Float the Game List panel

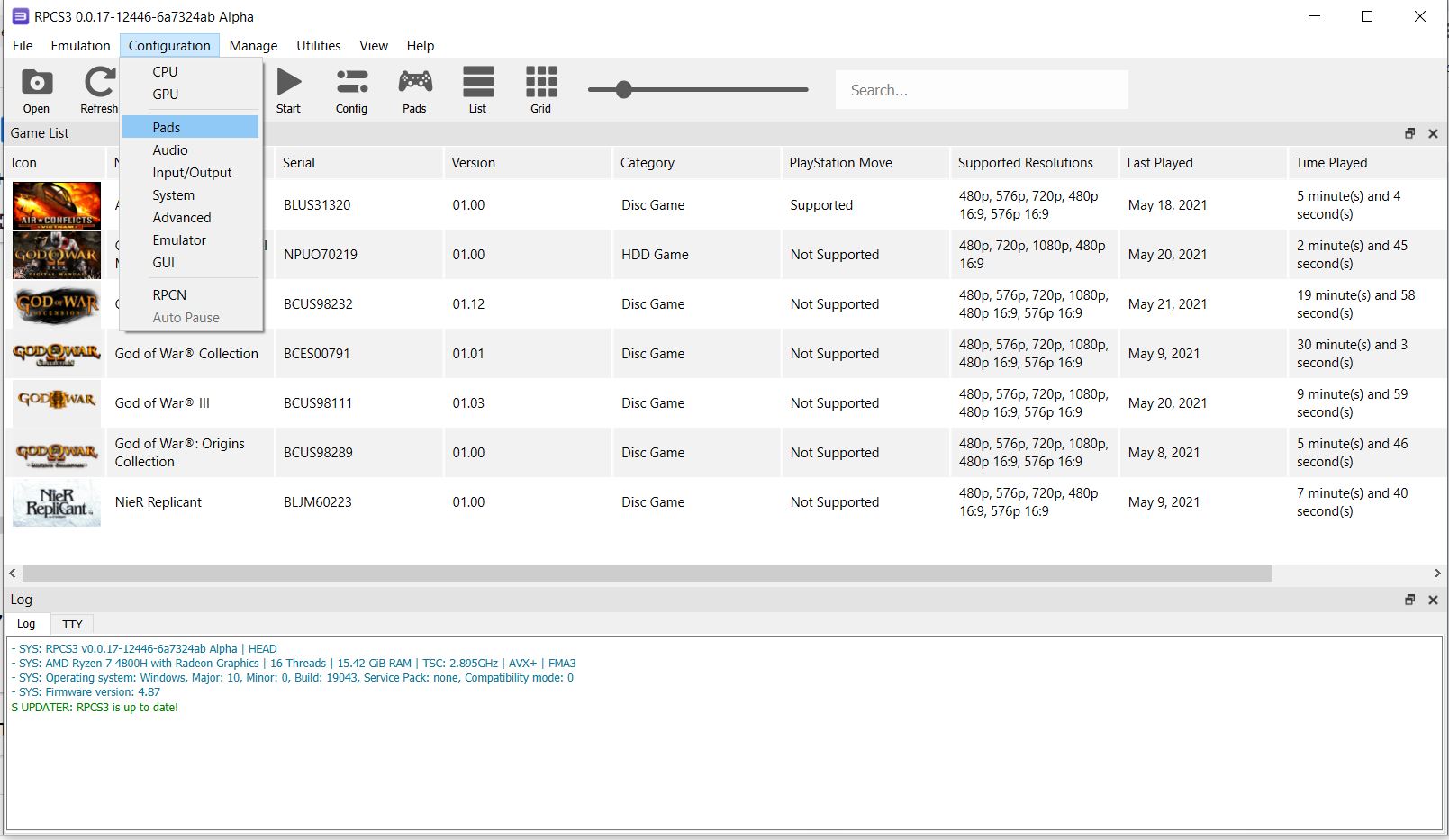pyautogui.click(x=1409, y=133)
